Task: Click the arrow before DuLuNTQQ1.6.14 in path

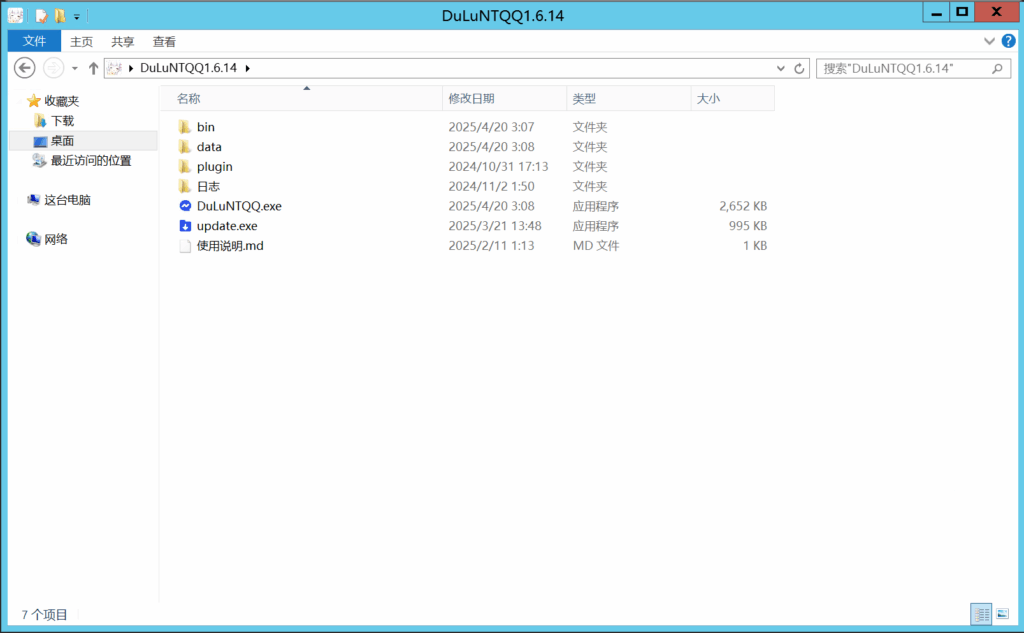Action: [x=131, y=68]
